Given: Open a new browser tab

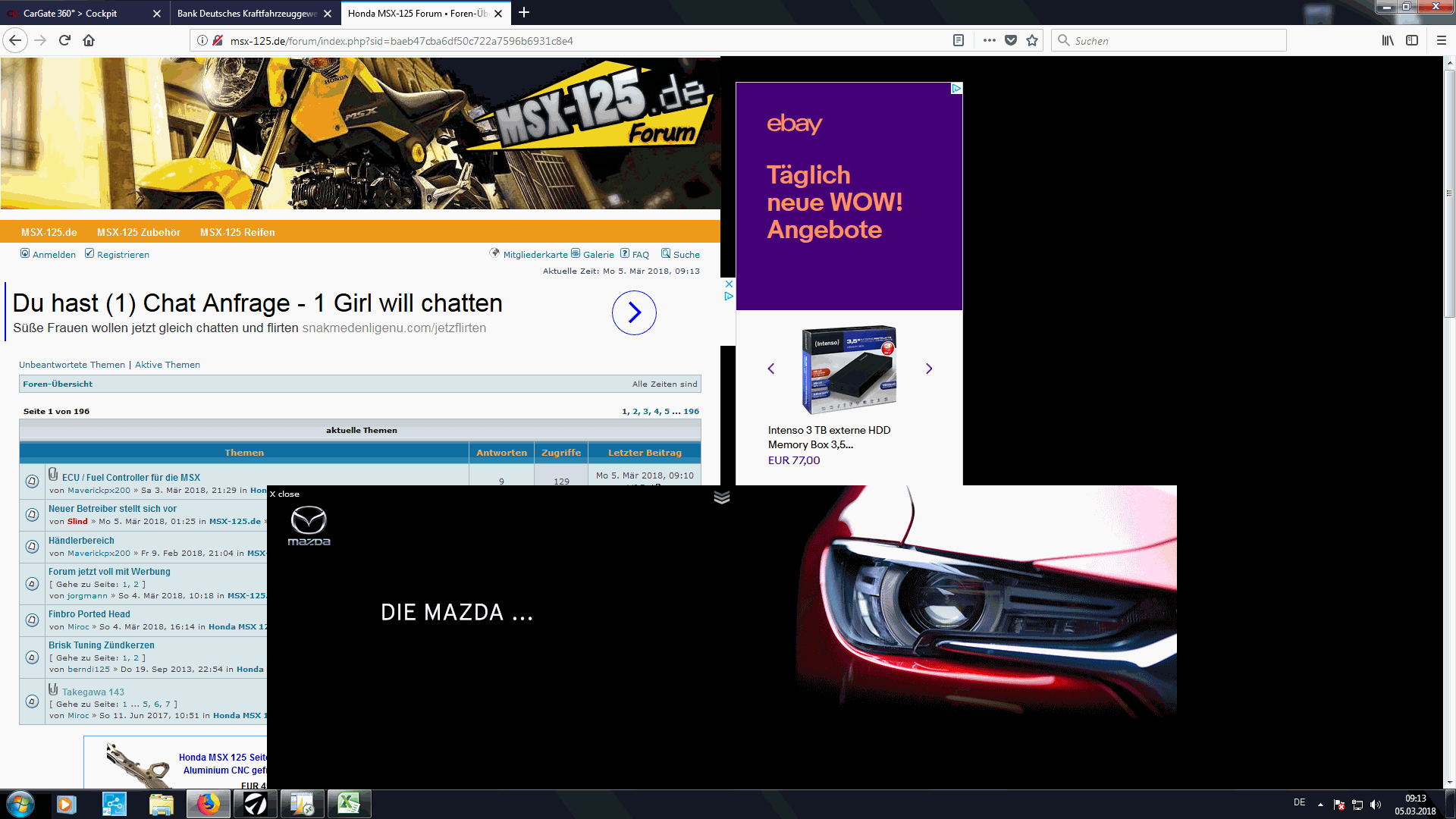Looking at the screenshot, I should point(524,12).
